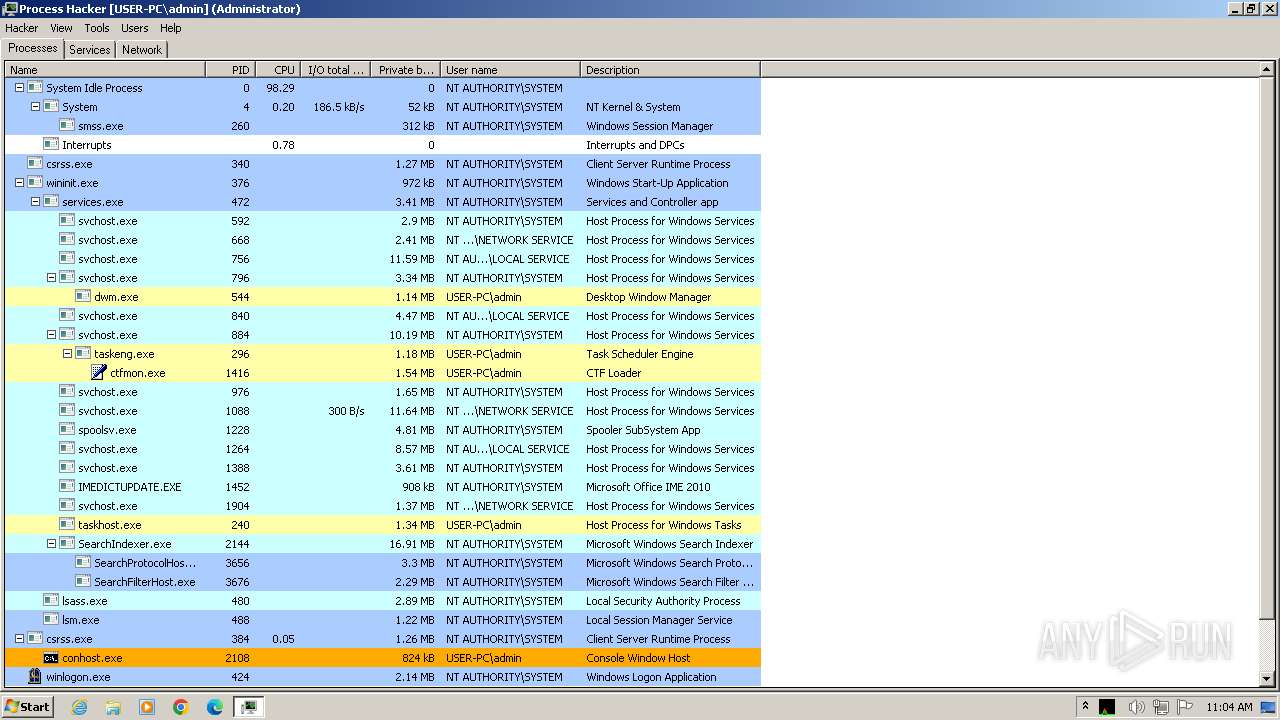Click the conhost.exe console icon
Viewport: 1280px width, 720px height.
pos(51,658)
